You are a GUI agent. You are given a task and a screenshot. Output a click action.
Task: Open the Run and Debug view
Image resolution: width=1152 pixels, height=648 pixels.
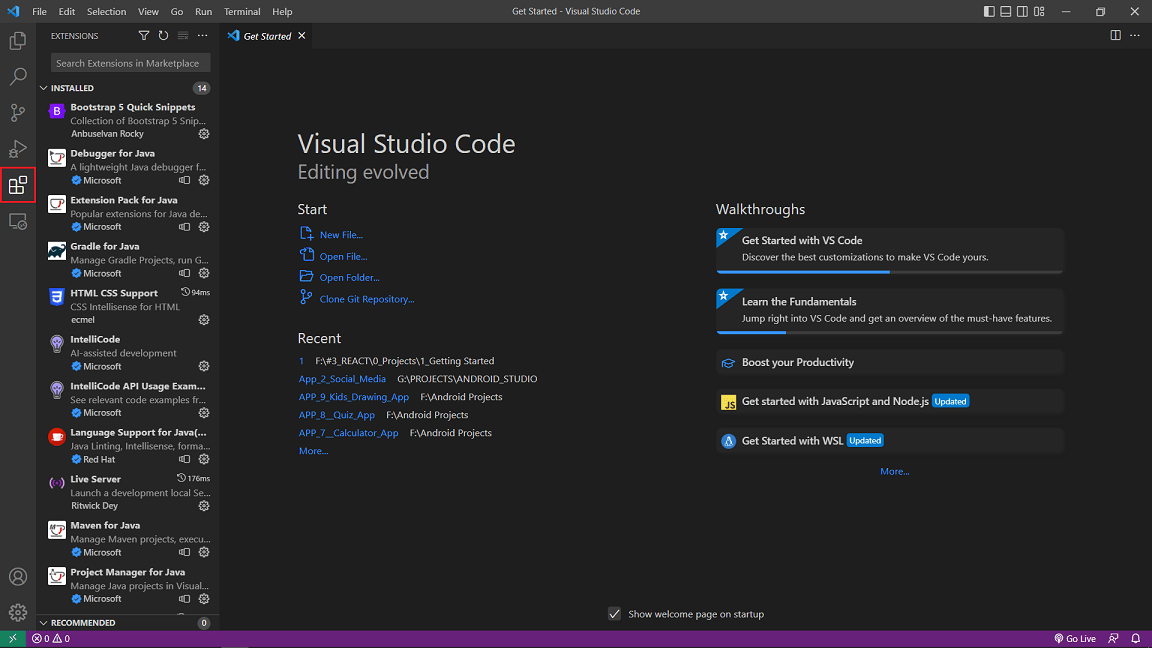18,148
